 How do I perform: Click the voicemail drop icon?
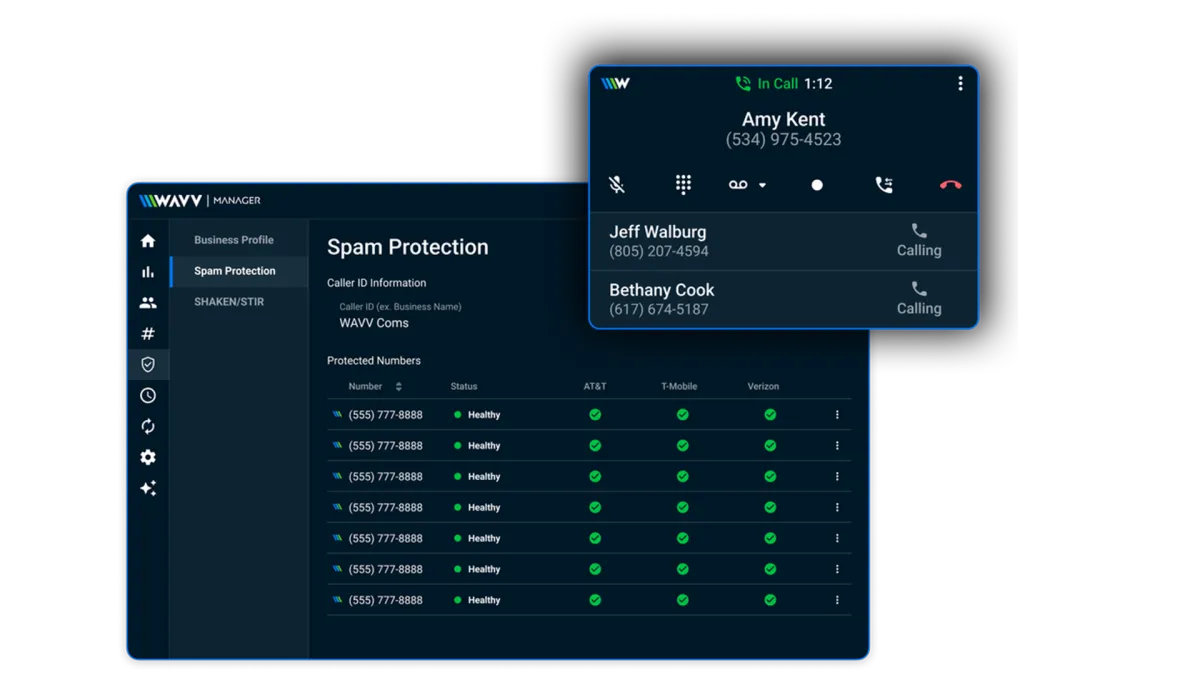tap(738, 185)
